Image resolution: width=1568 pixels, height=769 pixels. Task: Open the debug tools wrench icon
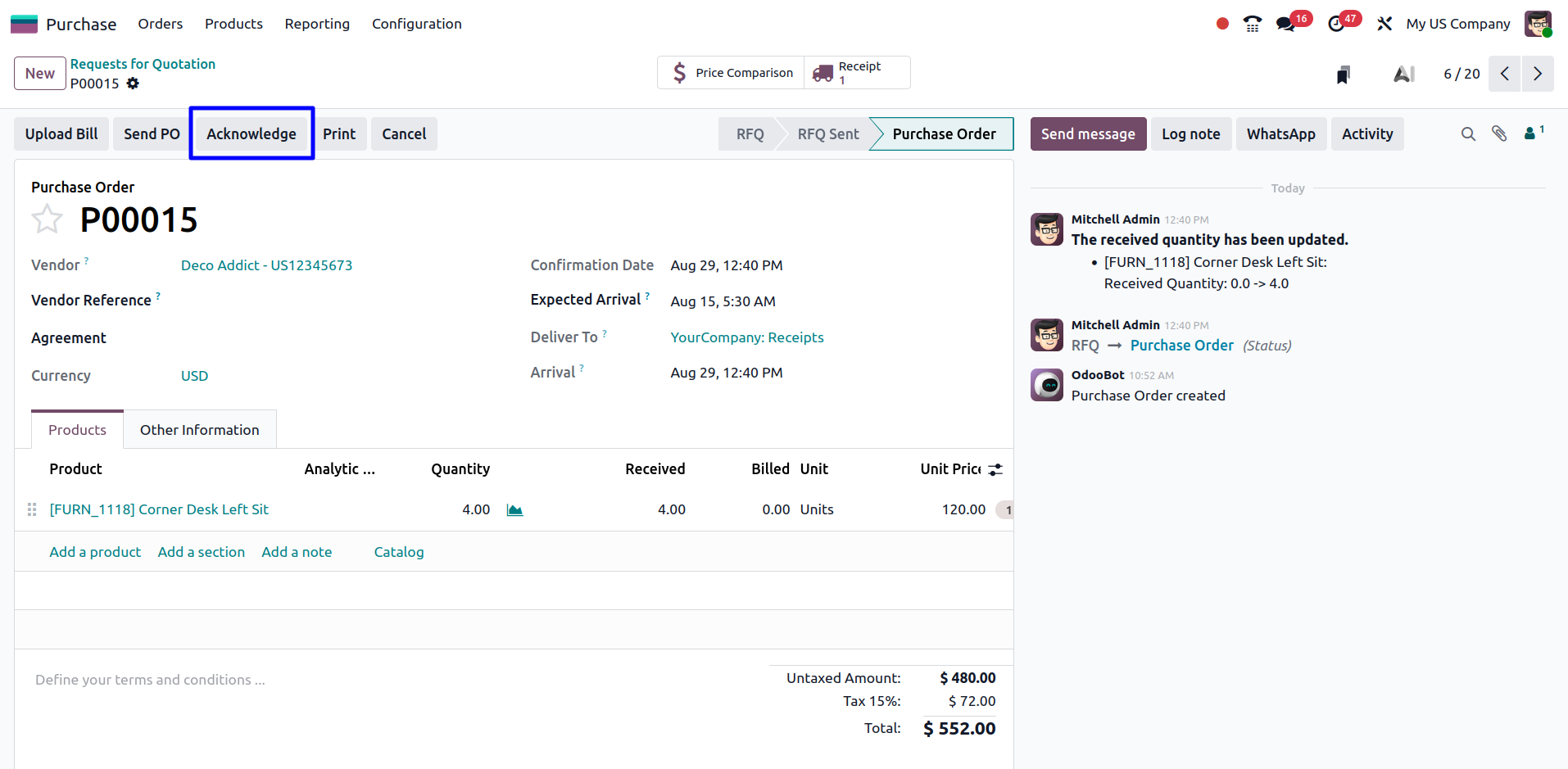(x=1384, y=24)
